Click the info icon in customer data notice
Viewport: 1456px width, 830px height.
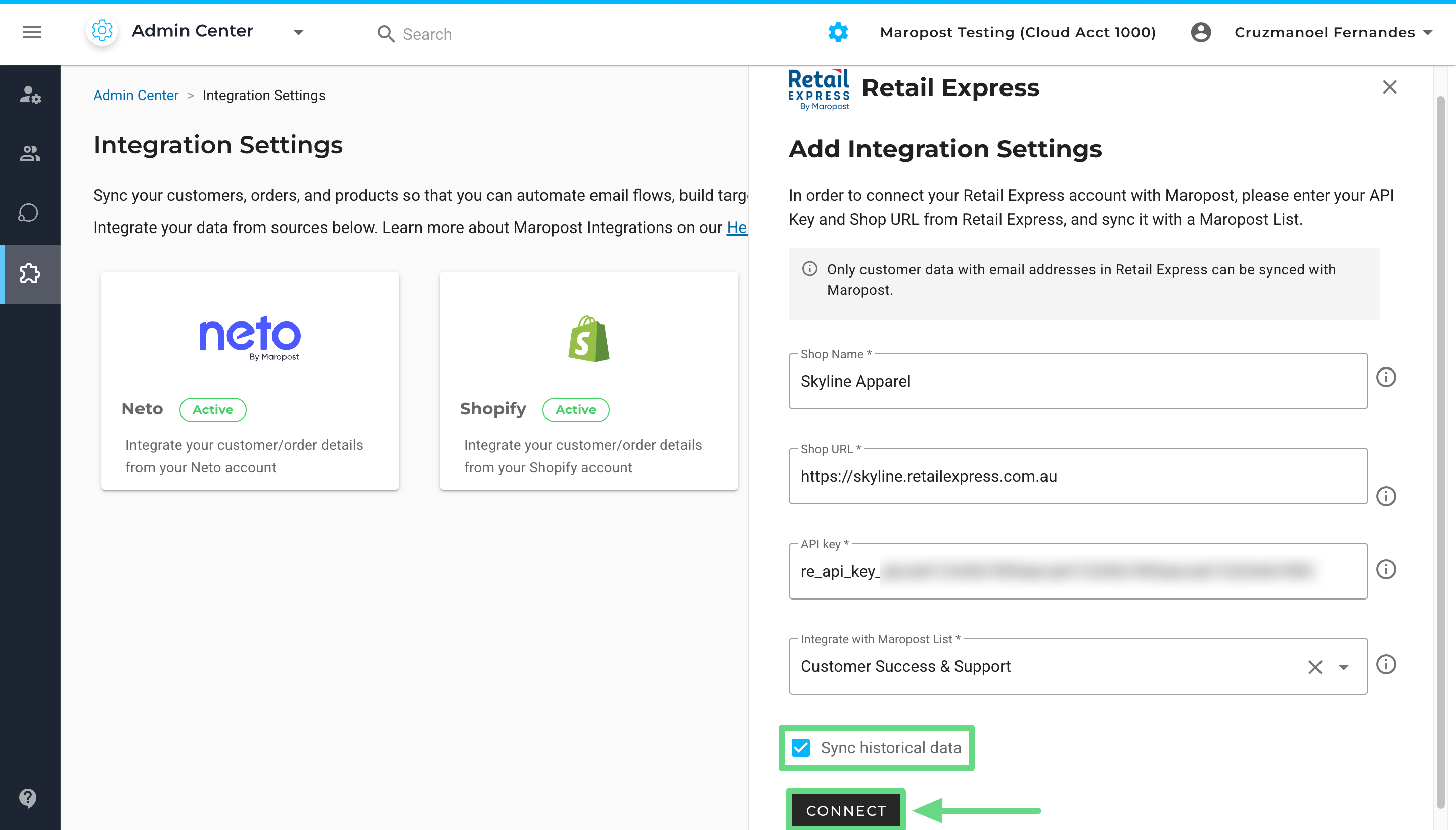809,268
